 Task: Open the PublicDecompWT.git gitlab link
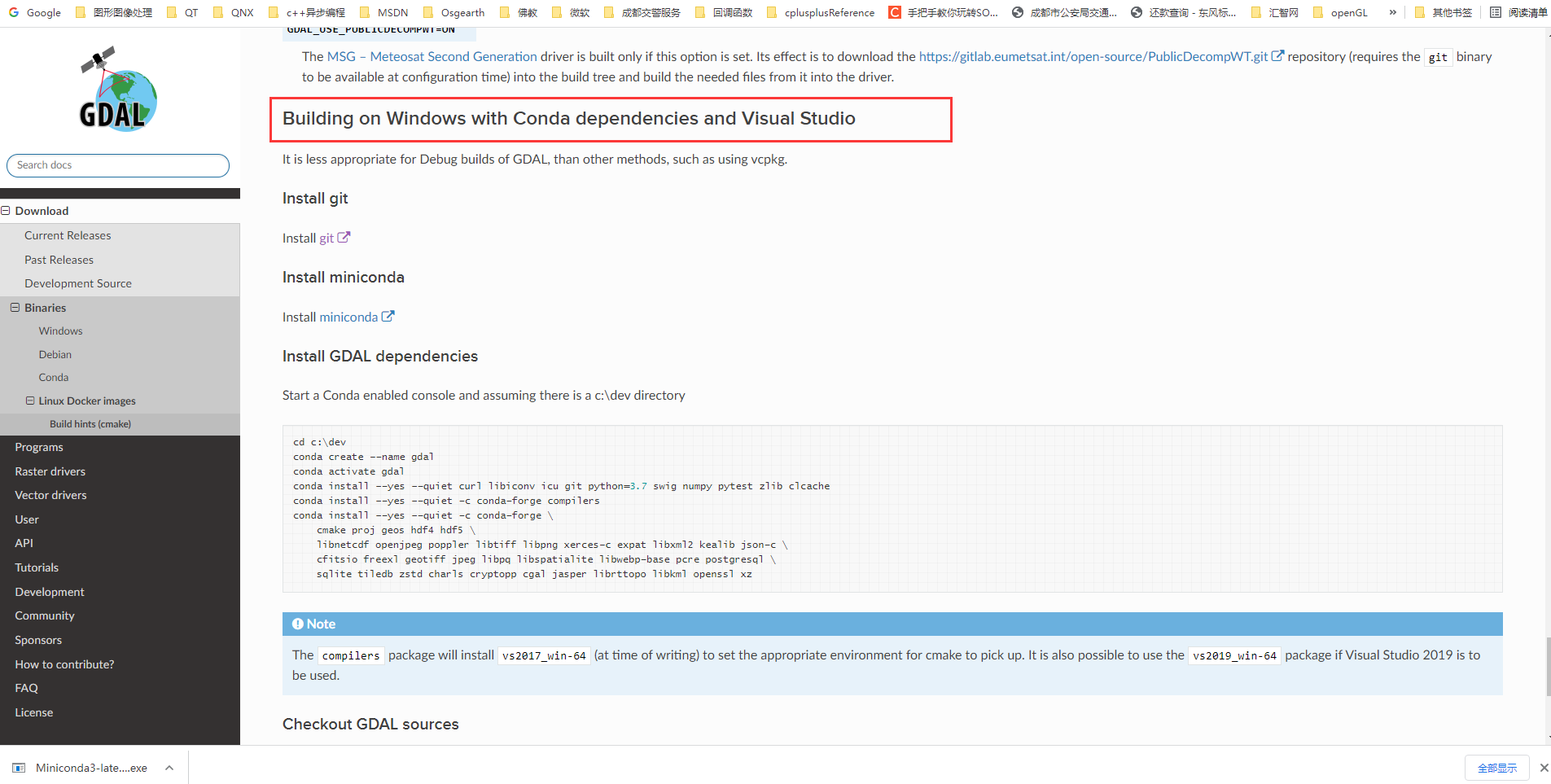1093,56
